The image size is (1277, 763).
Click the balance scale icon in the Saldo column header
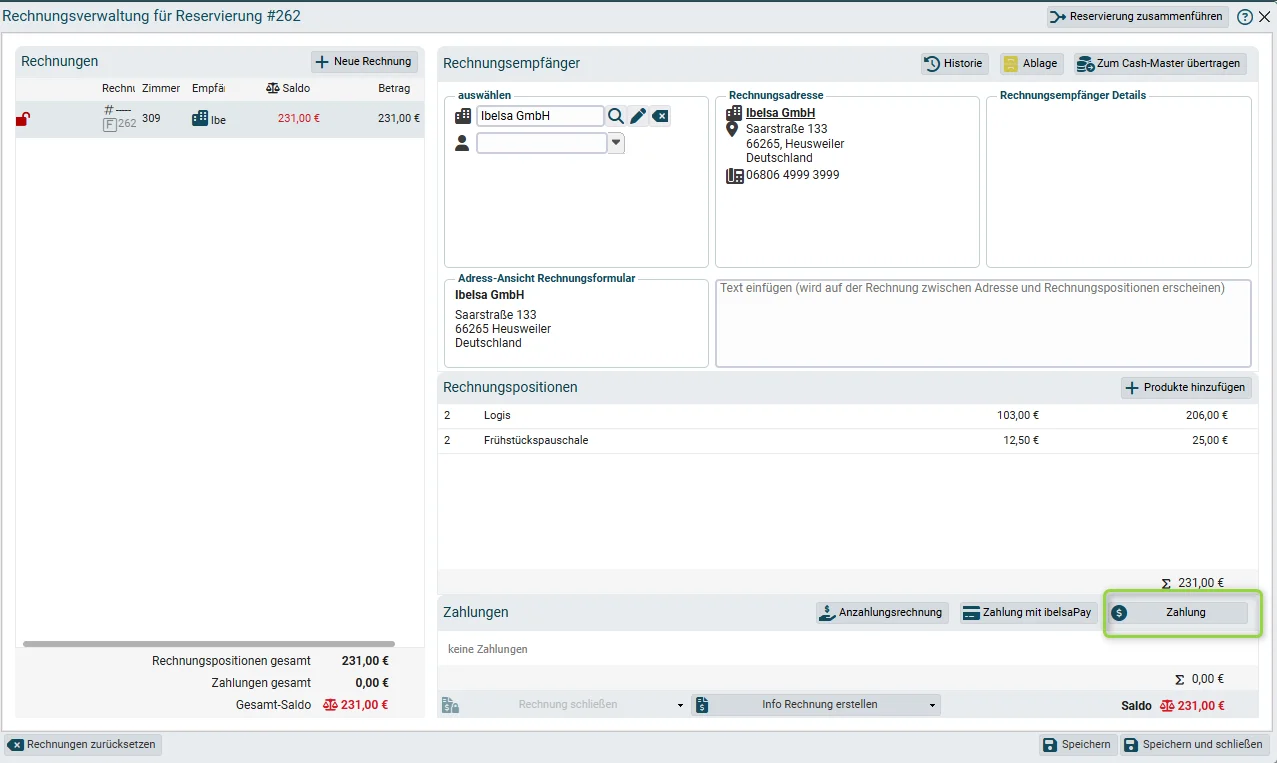pos(273,88)
